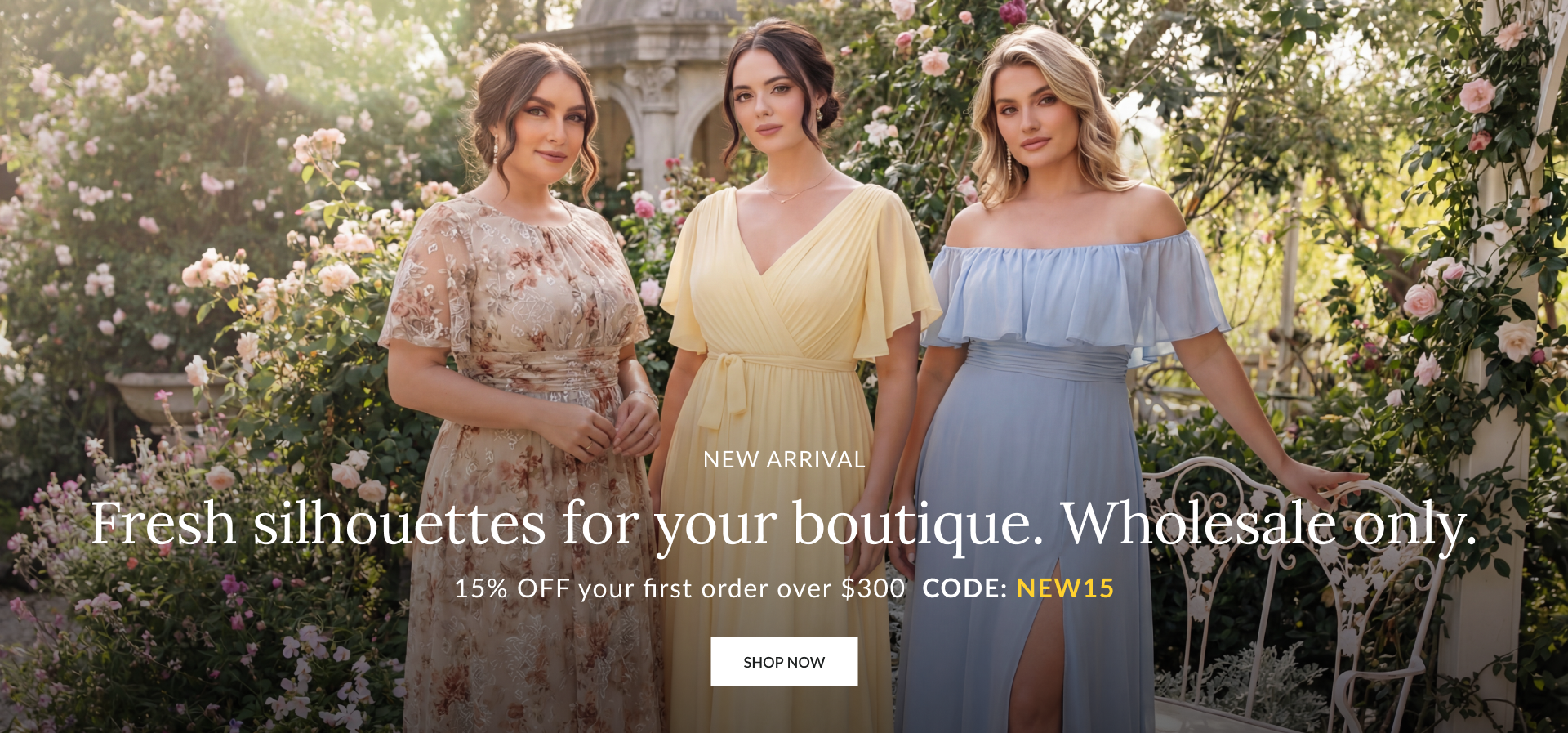Click the model in floral lace dress
Image resolution: width=1568 pixels, height=733 pixels.
click(x=523, y=392)
